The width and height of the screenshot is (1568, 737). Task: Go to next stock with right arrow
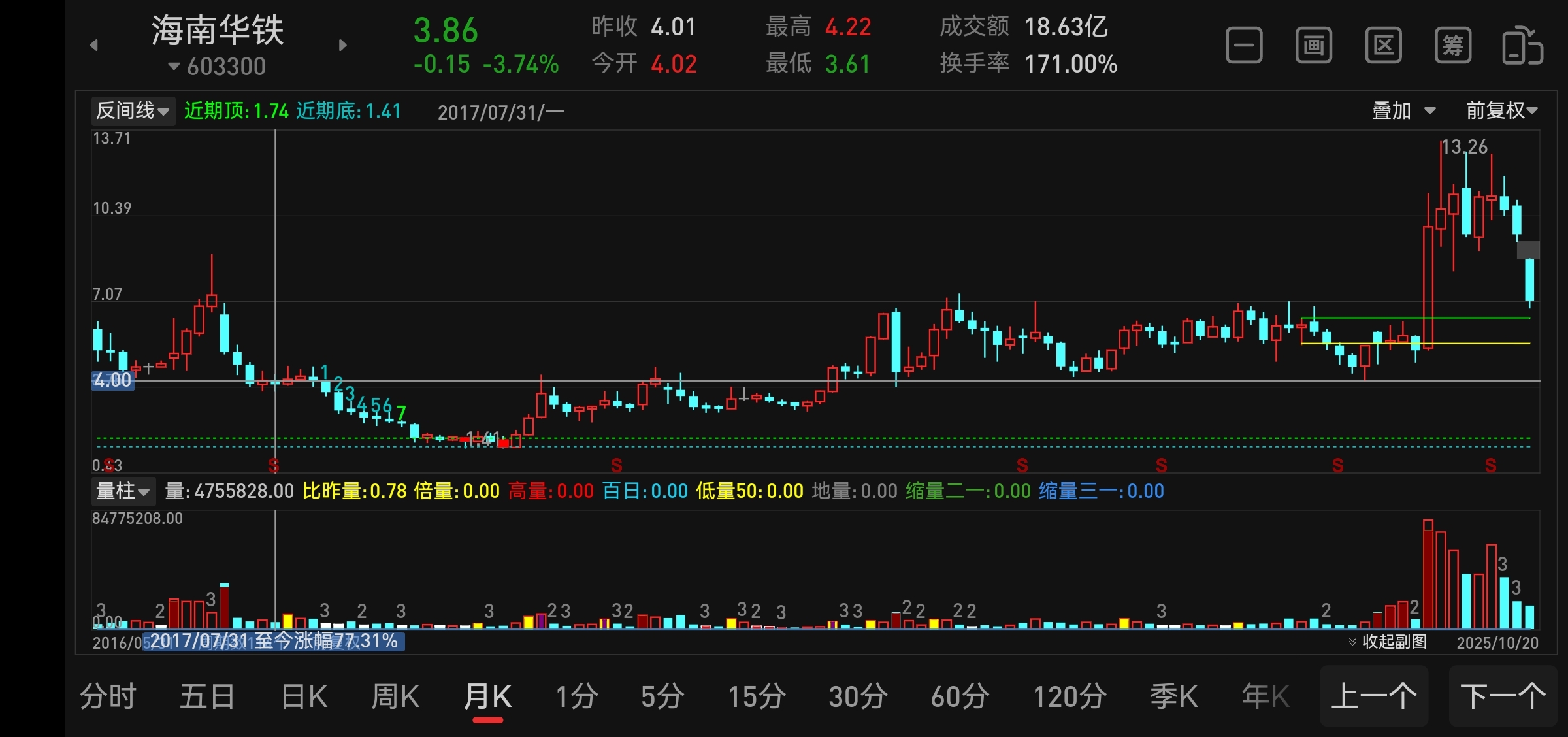pyautogui.click(x=343, y=45)
